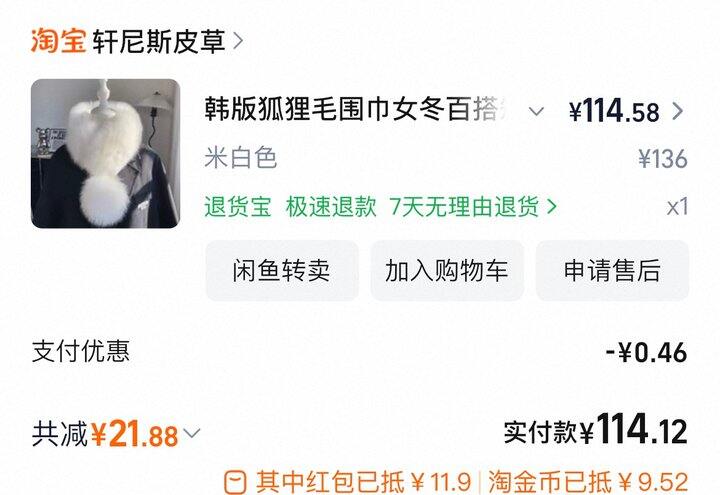Click the chevron next to 轩尼斯皮草

(x=238, y=41)
